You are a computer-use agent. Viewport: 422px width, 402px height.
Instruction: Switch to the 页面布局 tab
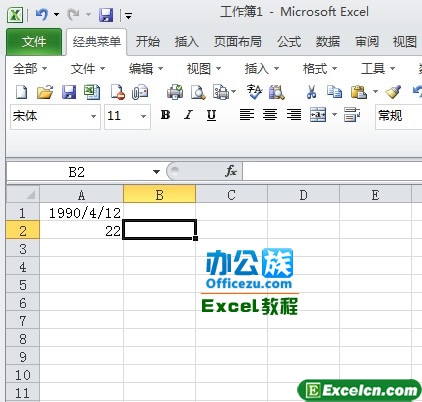238,42
